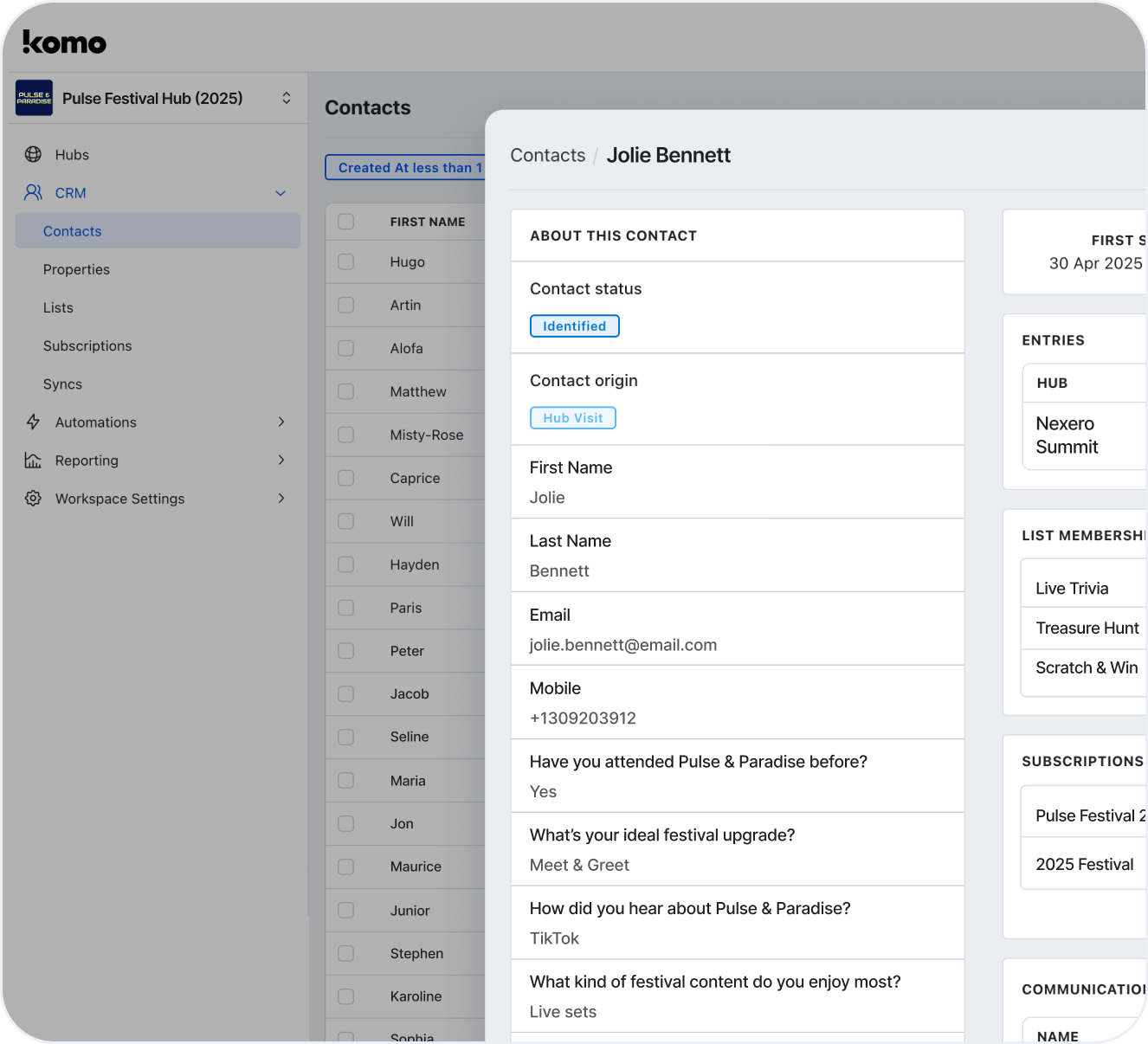Expand the Automations section chevron

pyautogui.click(x=281, y=422)
